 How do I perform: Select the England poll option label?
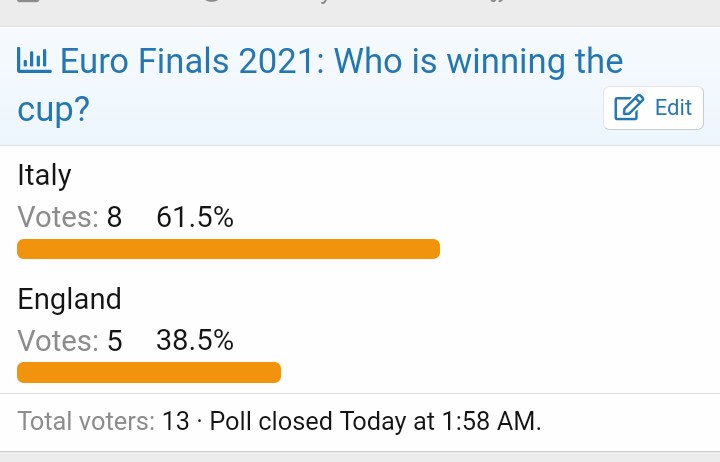(x=69, y=299)
